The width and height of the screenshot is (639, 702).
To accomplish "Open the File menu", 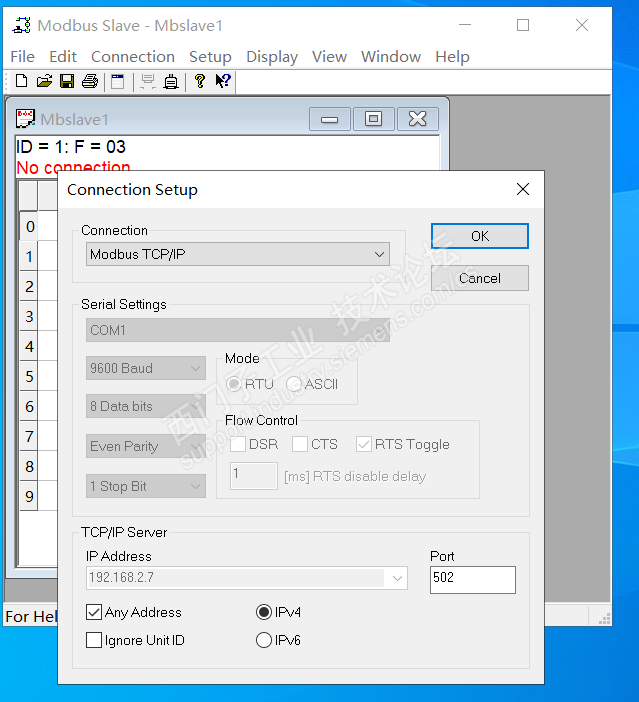I will pyautogui.click(x=22, y=56).
